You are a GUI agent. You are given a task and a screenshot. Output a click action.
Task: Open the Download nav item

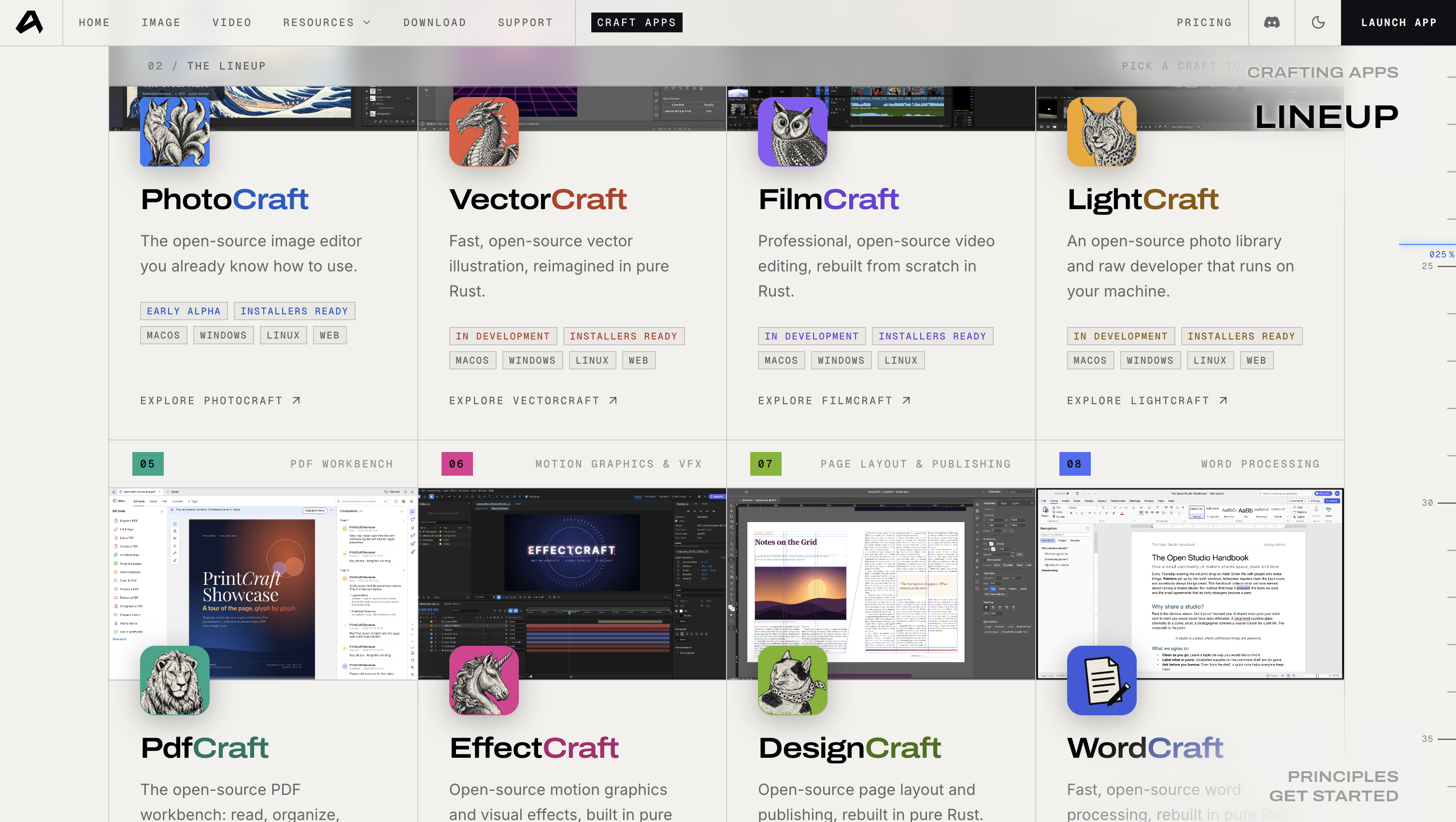coord(435,23)
